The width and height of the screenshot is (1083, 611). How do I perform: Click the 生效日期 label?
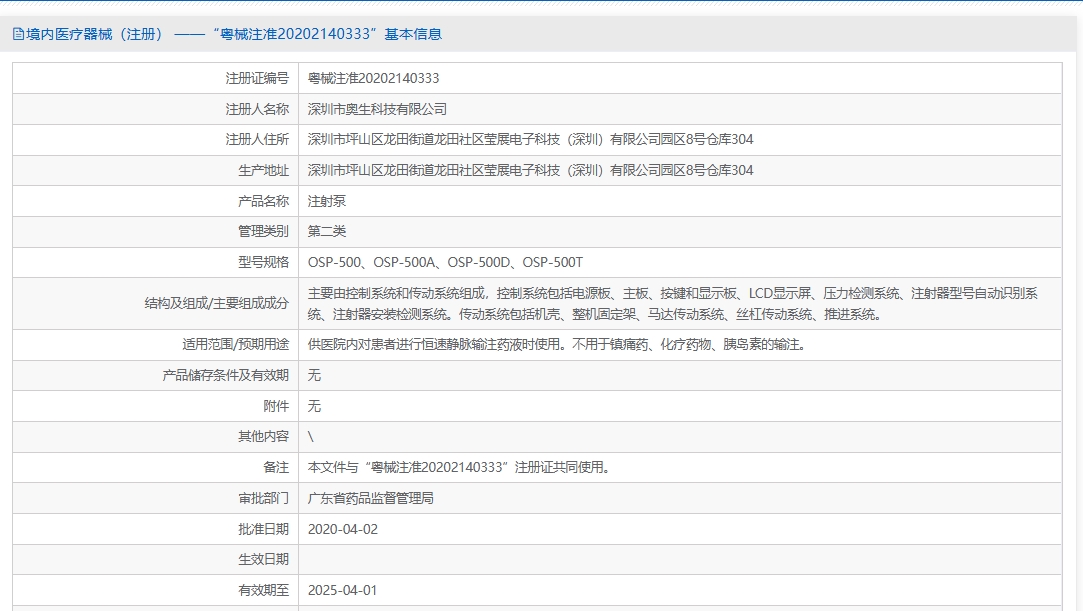pos(263,559)
